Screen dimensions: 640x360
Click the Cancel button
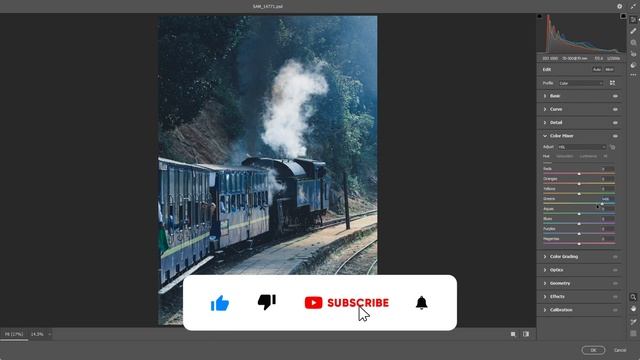pyautogui.click(x=620, y=350)
